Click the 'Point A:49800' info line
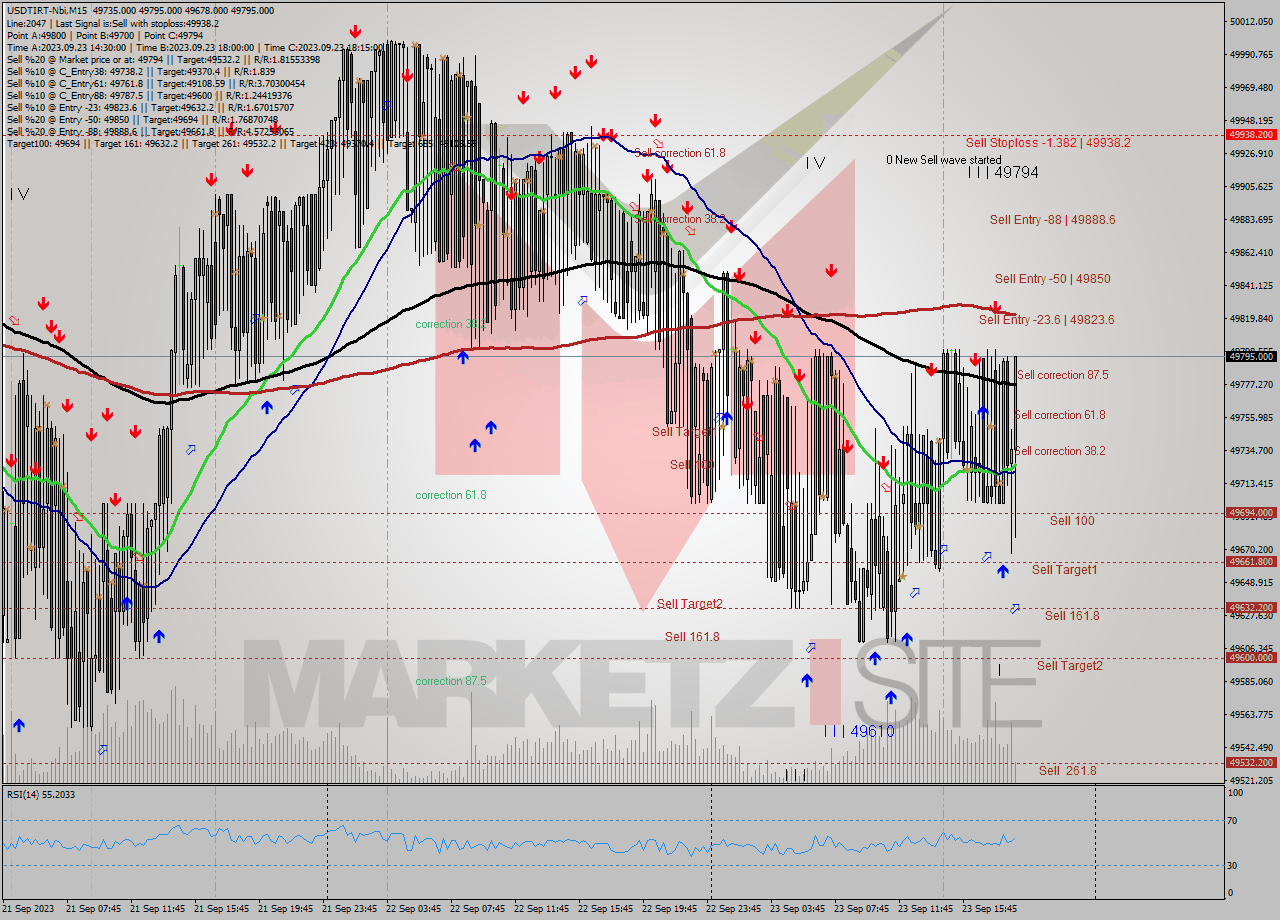The width and height of the screenshot is (1280, 920). (x=105, y=35)
